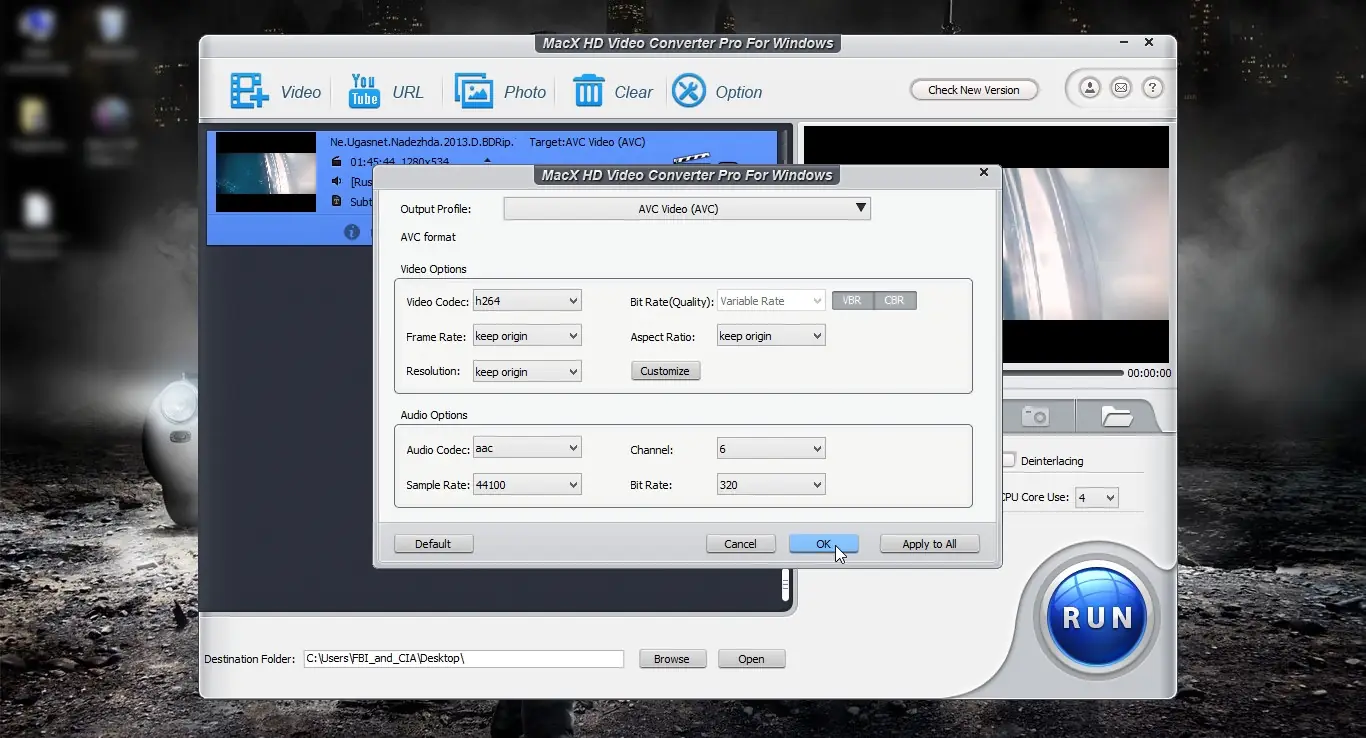This screenshot has width=1366, height=738.
Task: Open the Output Profile dropdown
Action: pyautogui.click(x=687, y=209)
